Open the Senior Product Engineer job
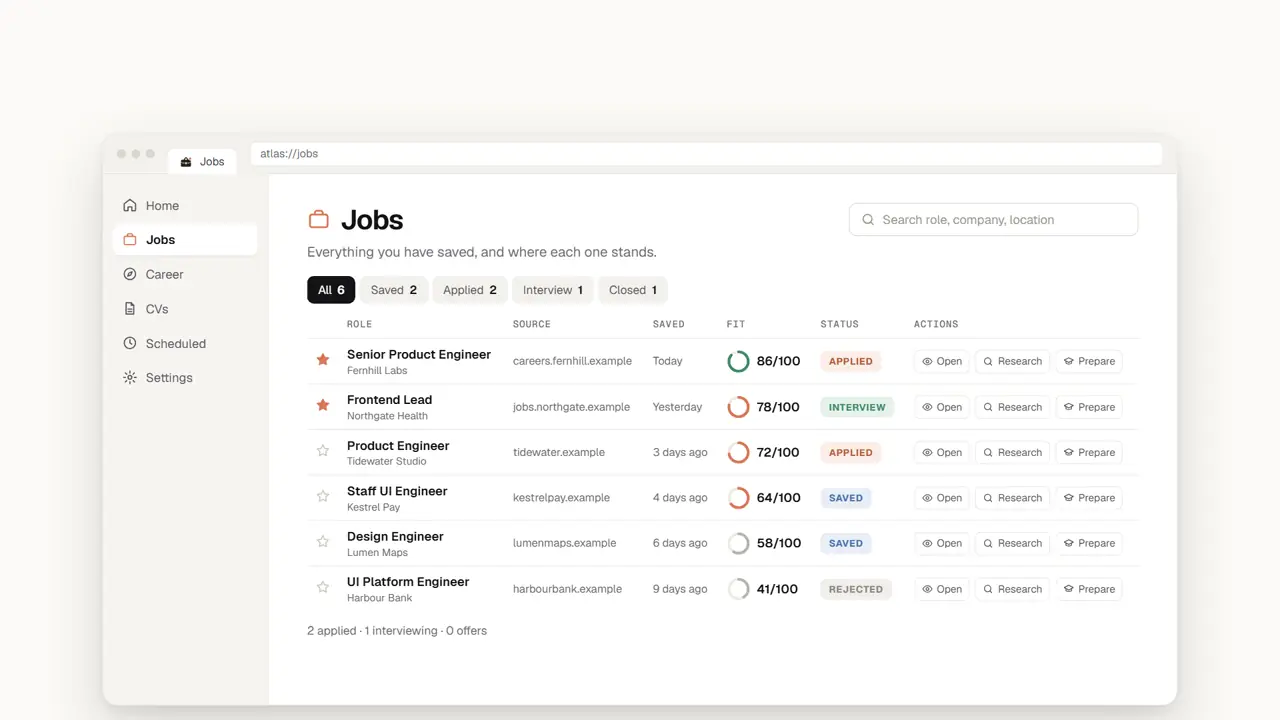 coord(942,362)
